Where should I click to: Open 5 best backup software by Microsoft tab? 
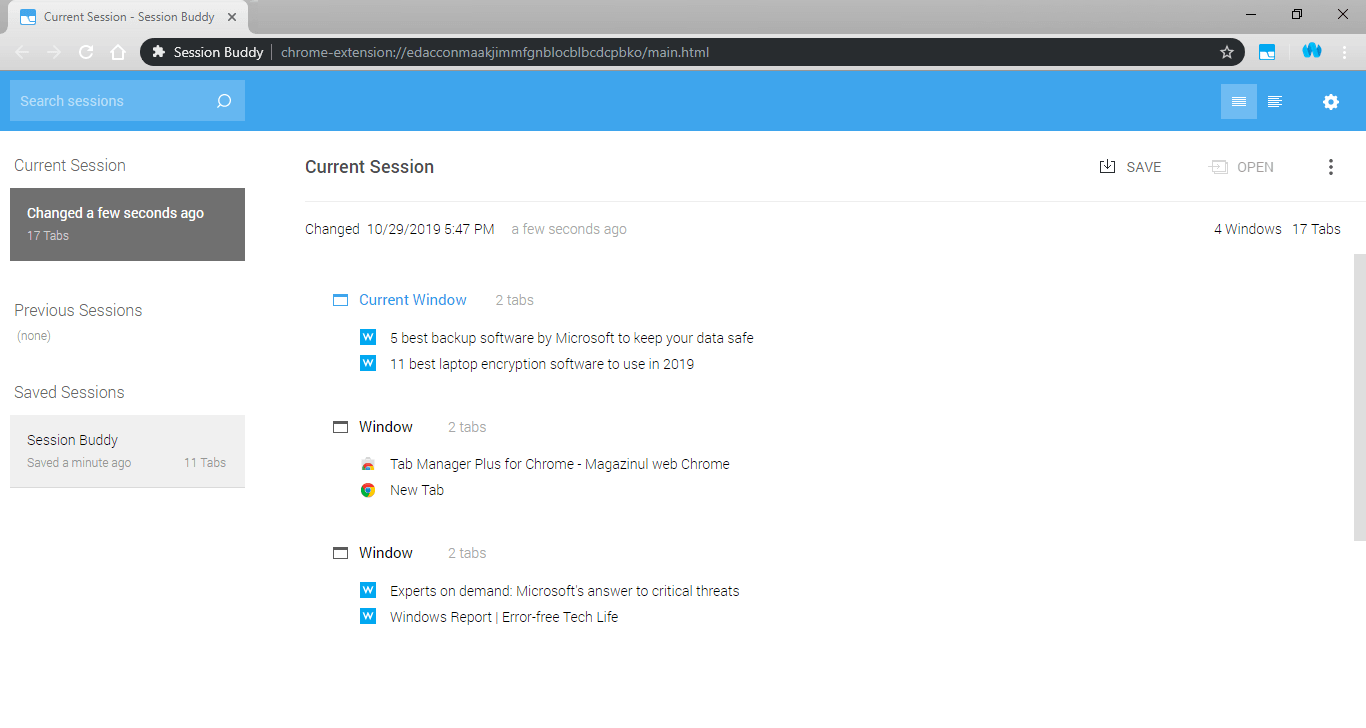(x=572, y=338)
